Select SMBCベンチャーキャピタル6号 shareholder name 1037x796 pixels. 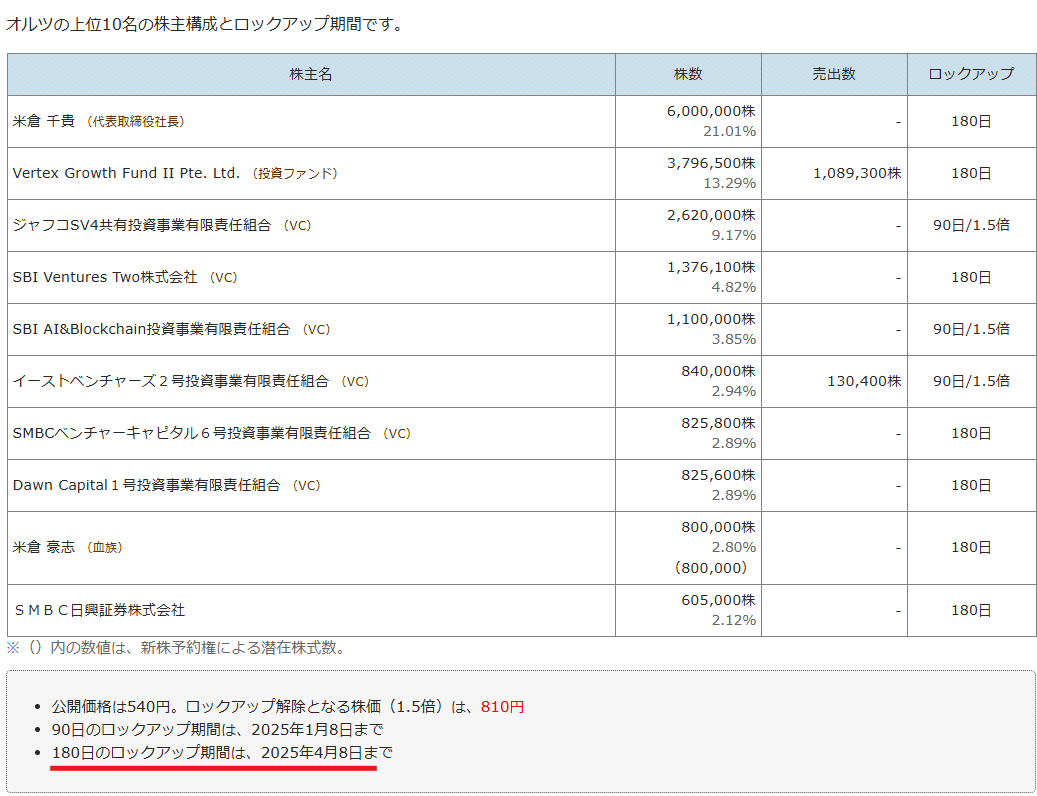(x=191, y=434)
